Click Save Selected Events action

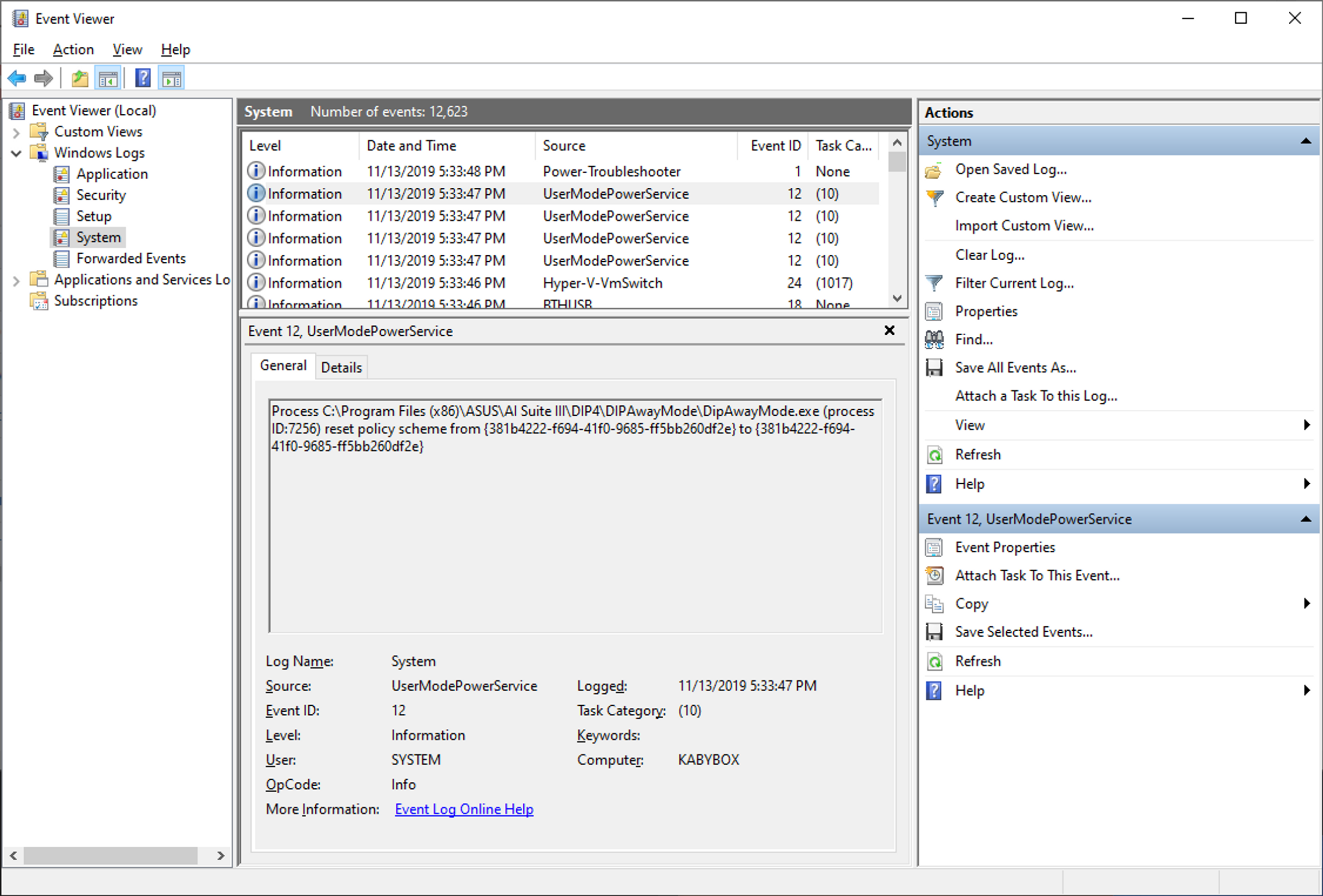pyautogui.click(x=1023, y=631)
